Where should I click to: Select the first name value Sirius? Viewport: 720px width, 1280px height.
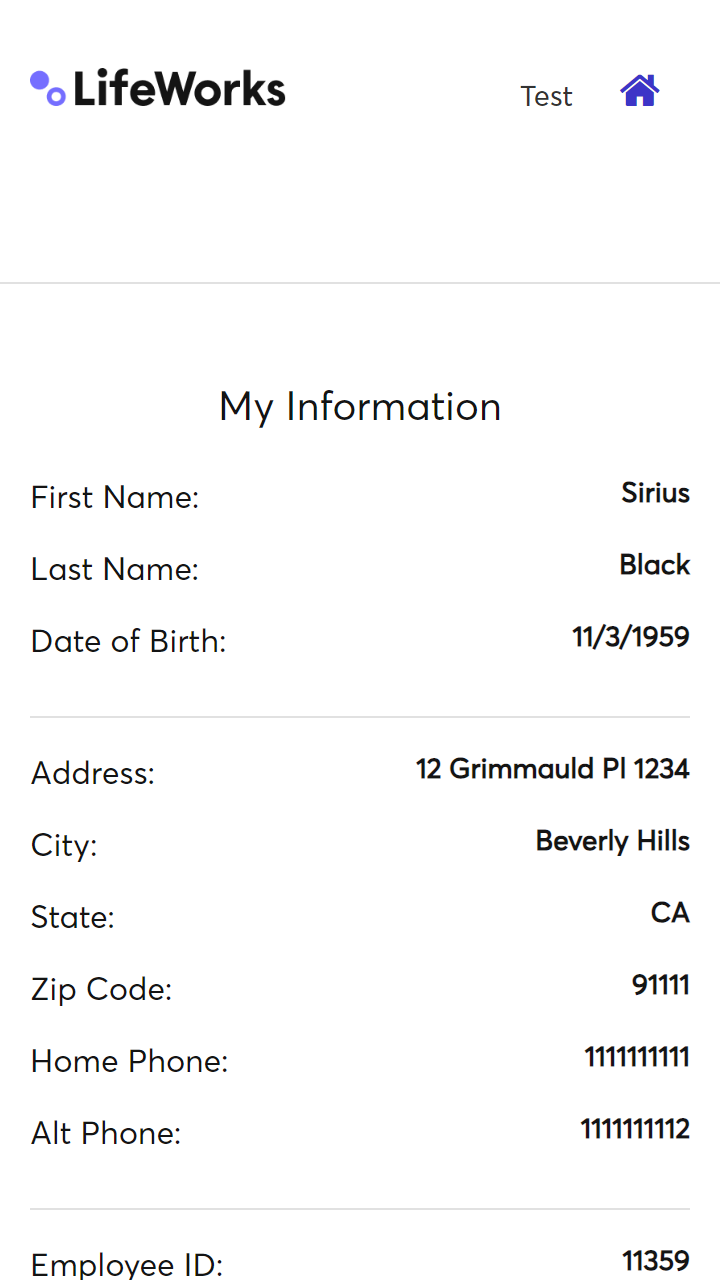coord(655,493)
